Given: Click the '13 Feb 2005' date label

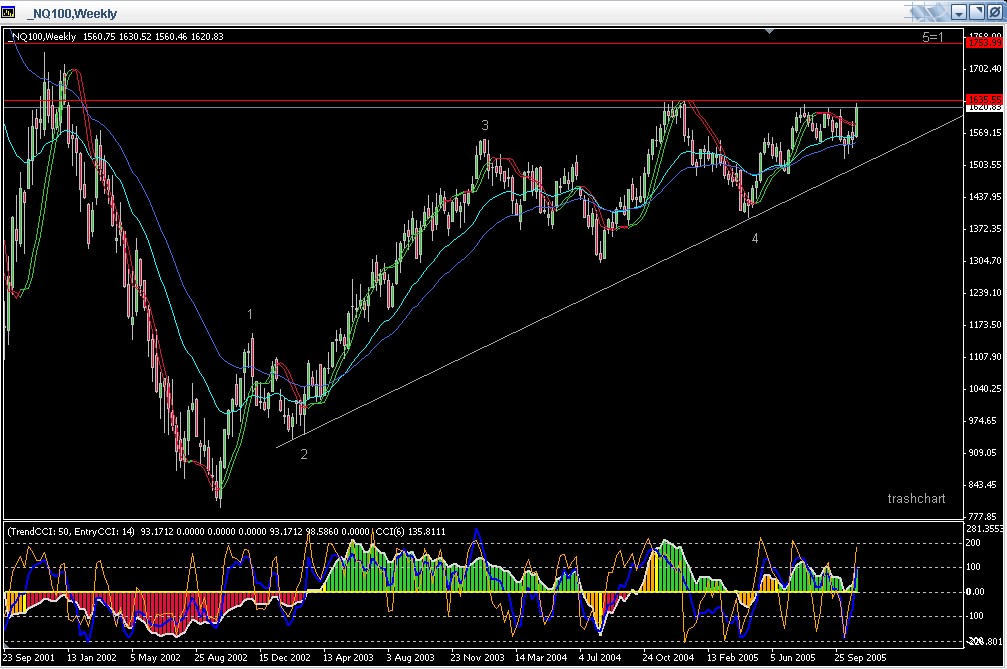Looking at the screenshot, I should tap(732, 657).
